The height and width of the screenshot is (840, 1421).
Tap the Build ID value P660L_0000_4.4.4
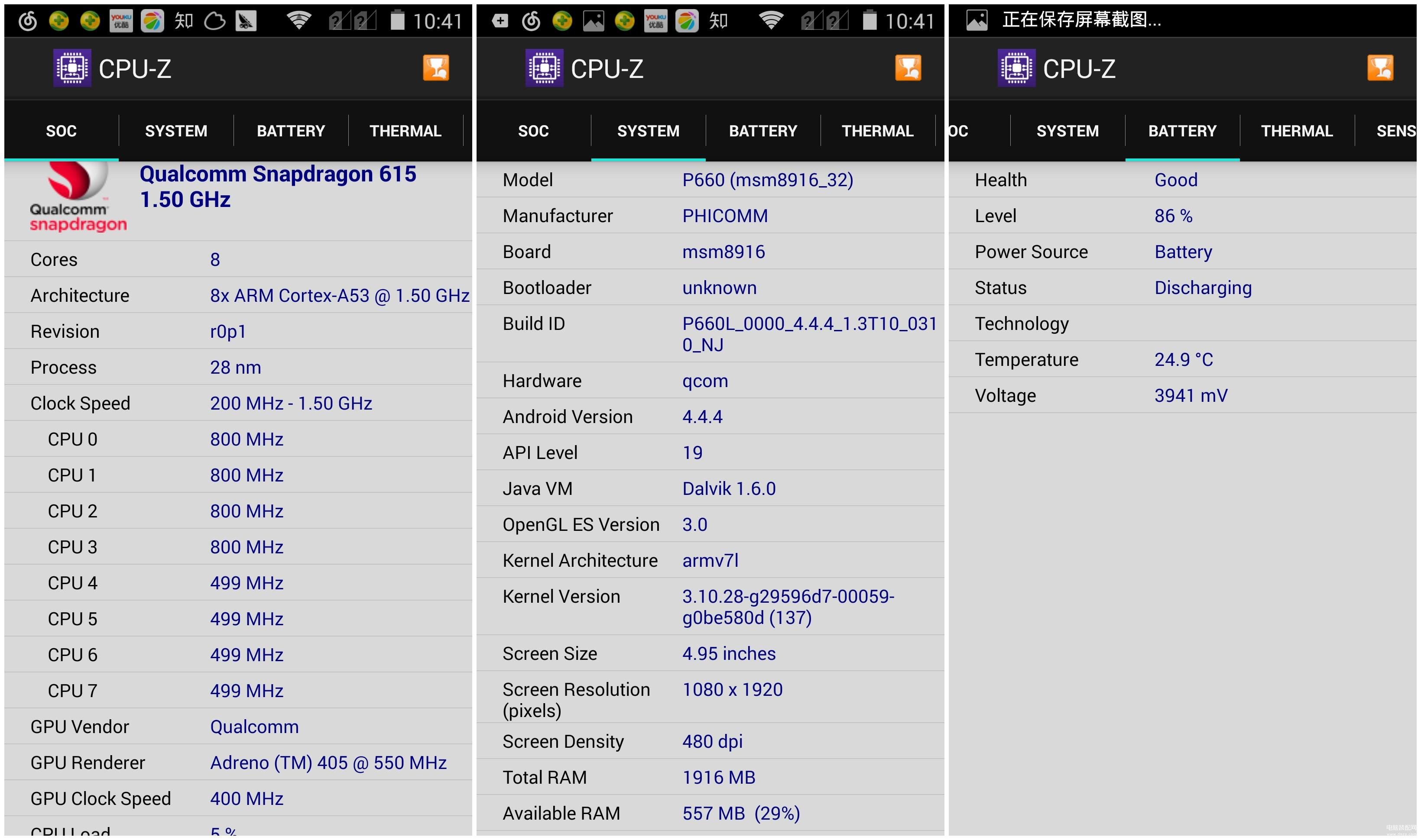[810, 334]
